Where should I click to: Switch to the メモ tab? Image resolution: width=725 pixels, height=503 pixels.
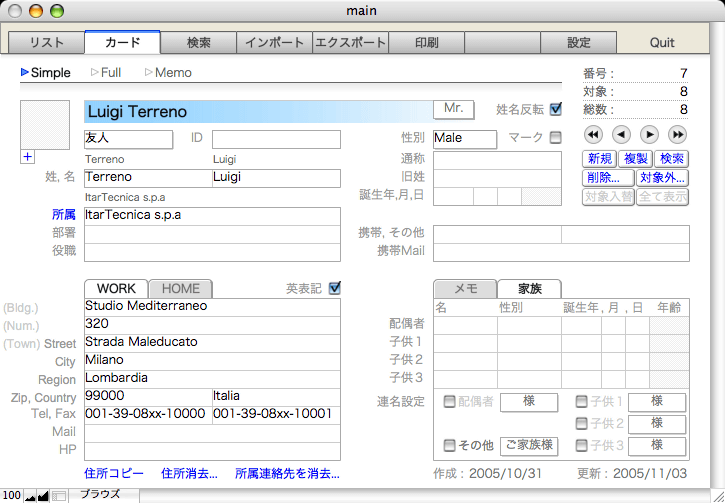tap(466, 288)
